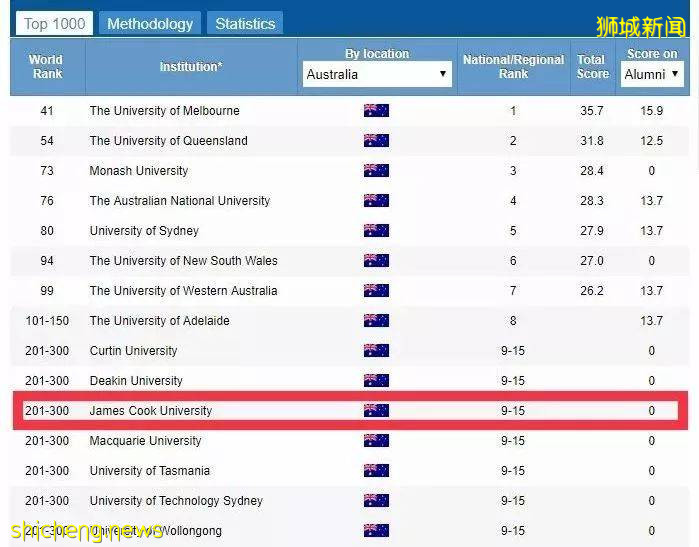
Task: Click the Total Score column header
Action: [x=592, y=67]
